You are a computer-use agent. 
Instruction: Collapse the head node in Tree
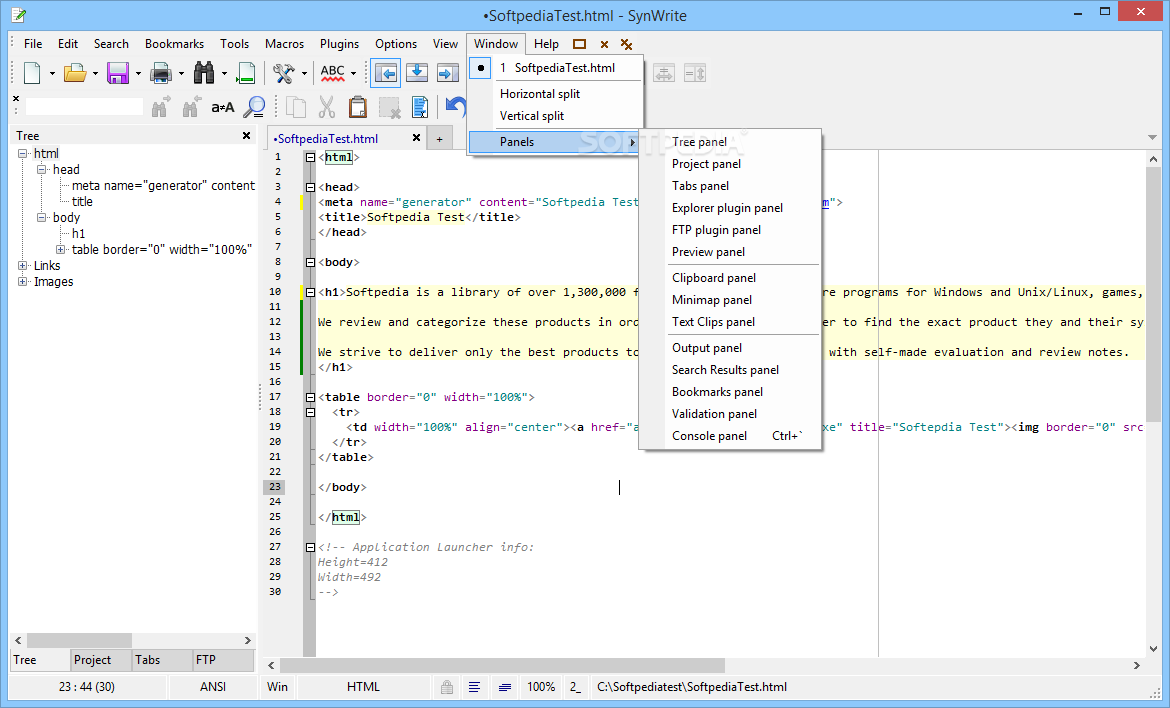(x=42, y=170)
